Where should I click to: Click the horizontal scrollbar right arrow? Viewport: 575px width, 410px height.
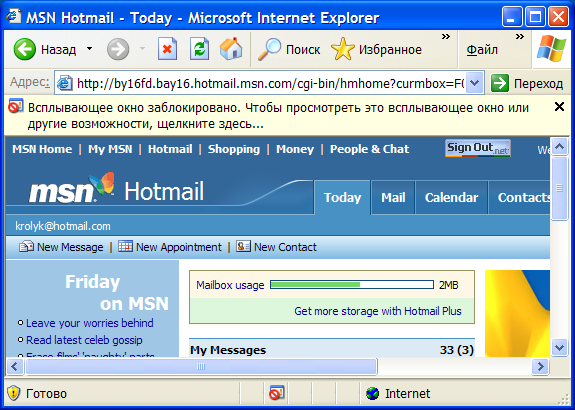pyautogui.click(x=540, y=366)
